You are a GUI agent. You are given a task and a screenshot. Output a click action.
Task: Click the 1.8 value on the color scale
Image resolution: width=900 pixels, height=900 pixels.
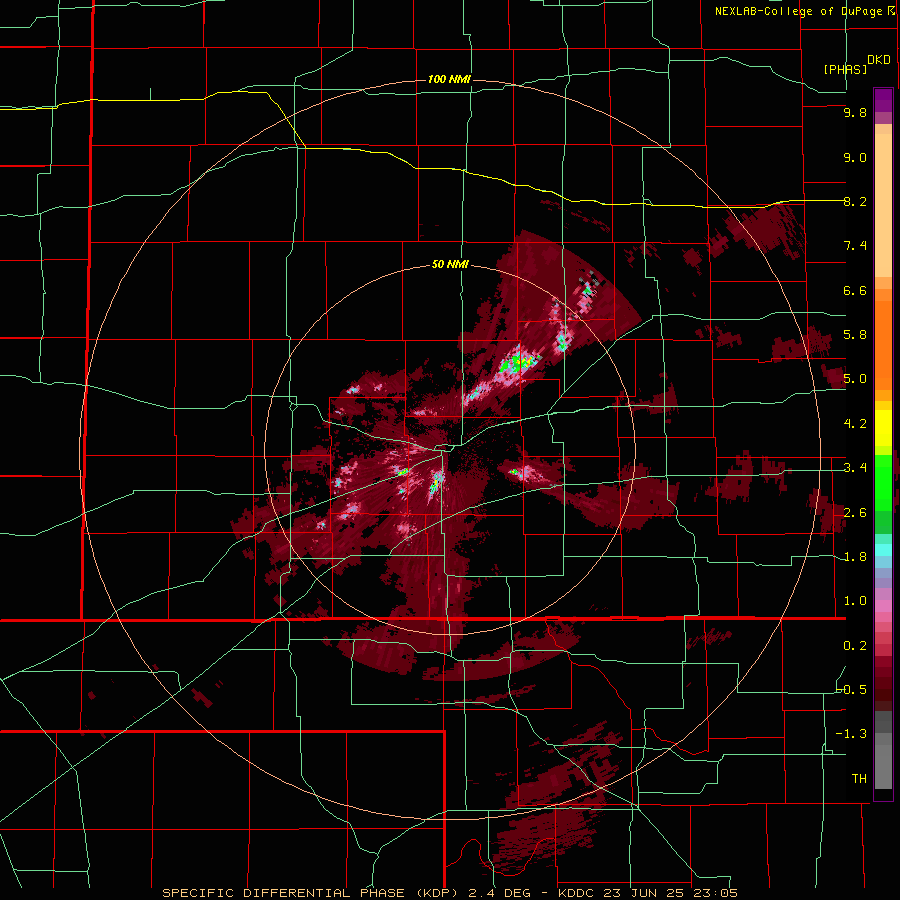855,557
